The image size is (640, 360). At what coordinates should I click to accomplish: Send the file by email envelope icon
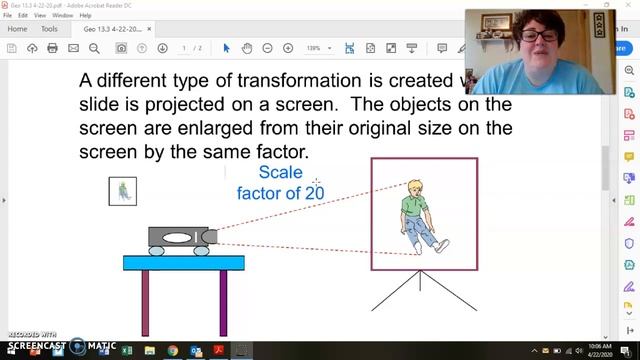pos(73,48)
